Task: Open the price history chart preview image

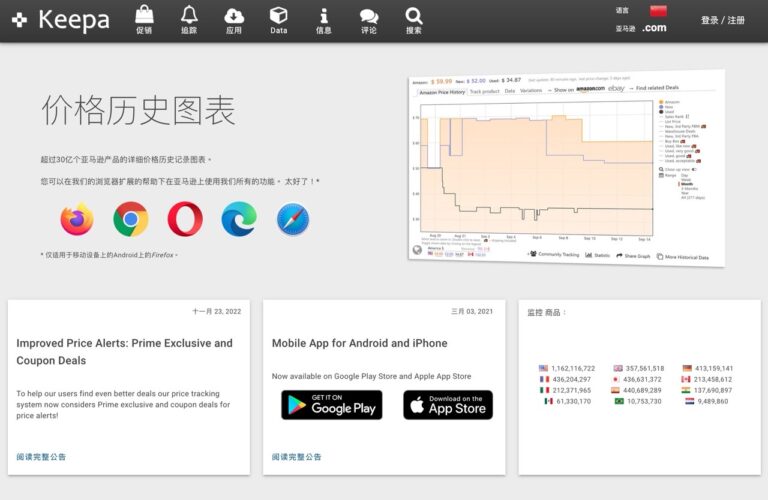Action: point(567,168)
